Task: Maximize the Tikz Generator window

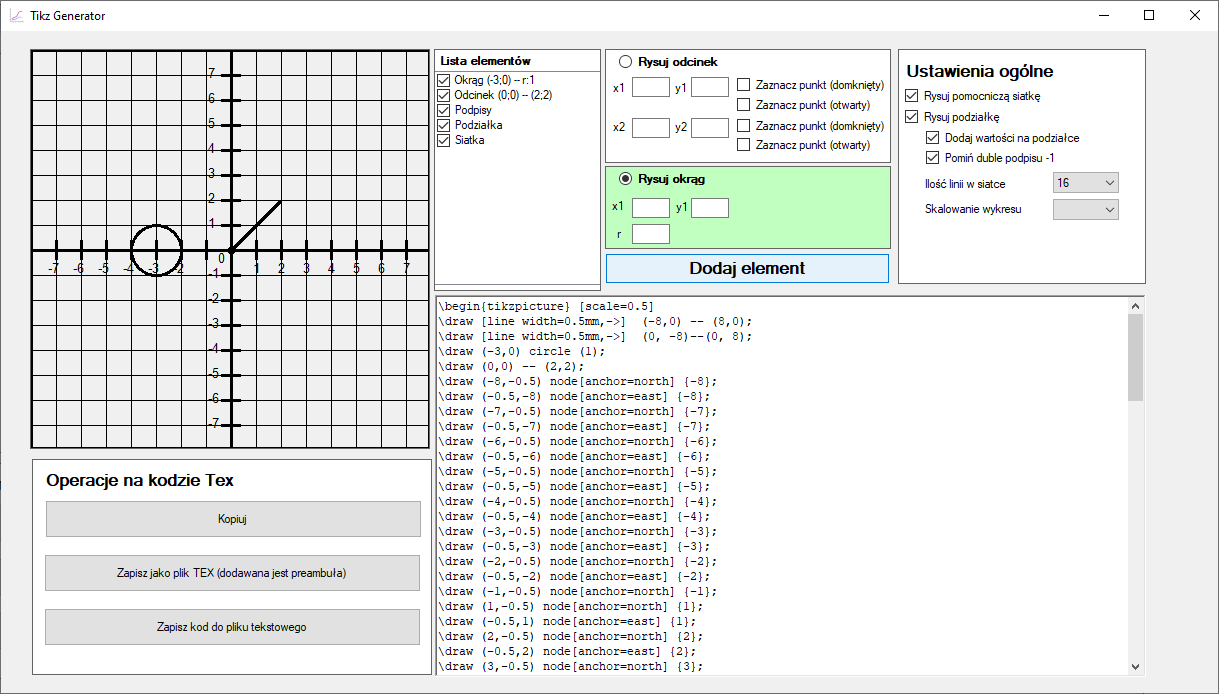Action: point(1149,16)
